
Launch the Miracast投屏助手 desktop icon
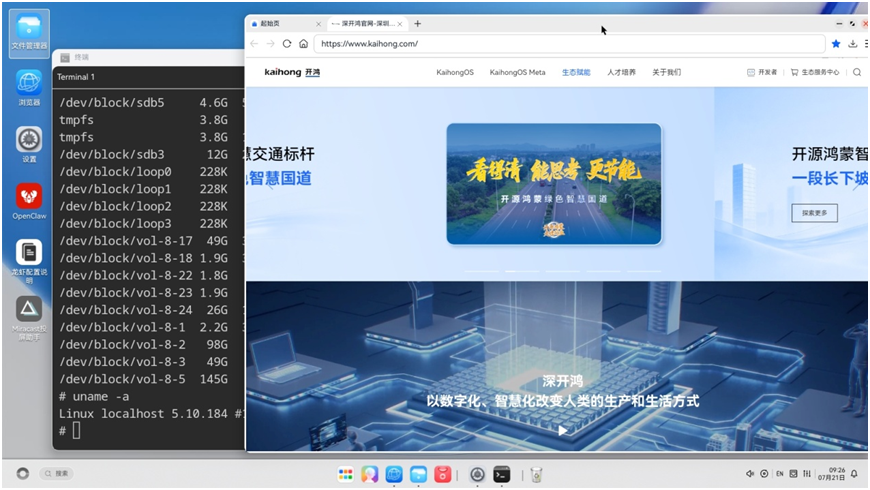click(x=29, y=318)
